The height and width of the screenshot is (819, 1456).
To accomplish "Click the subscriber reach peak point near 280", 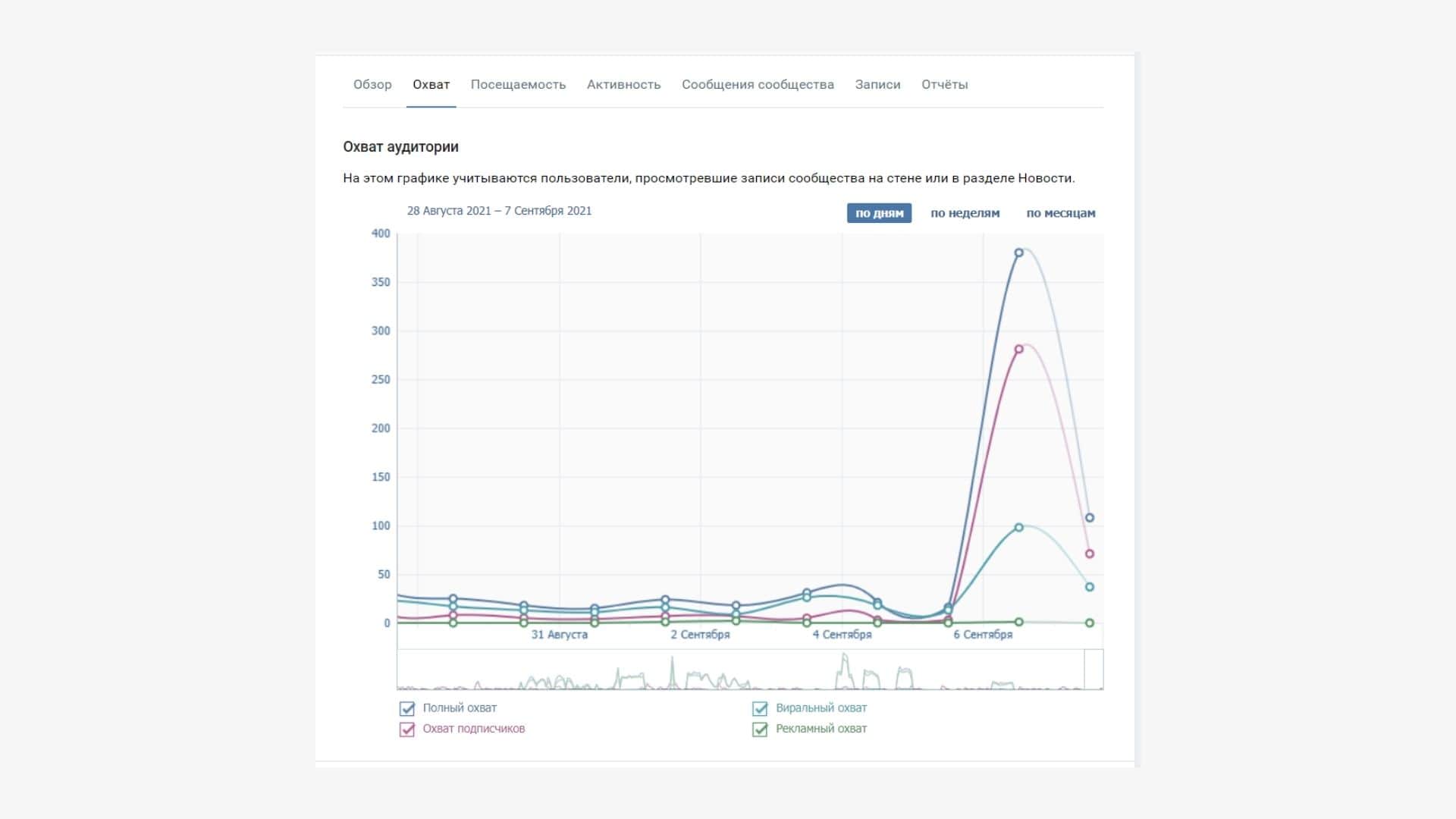I will pos(1018,350).
